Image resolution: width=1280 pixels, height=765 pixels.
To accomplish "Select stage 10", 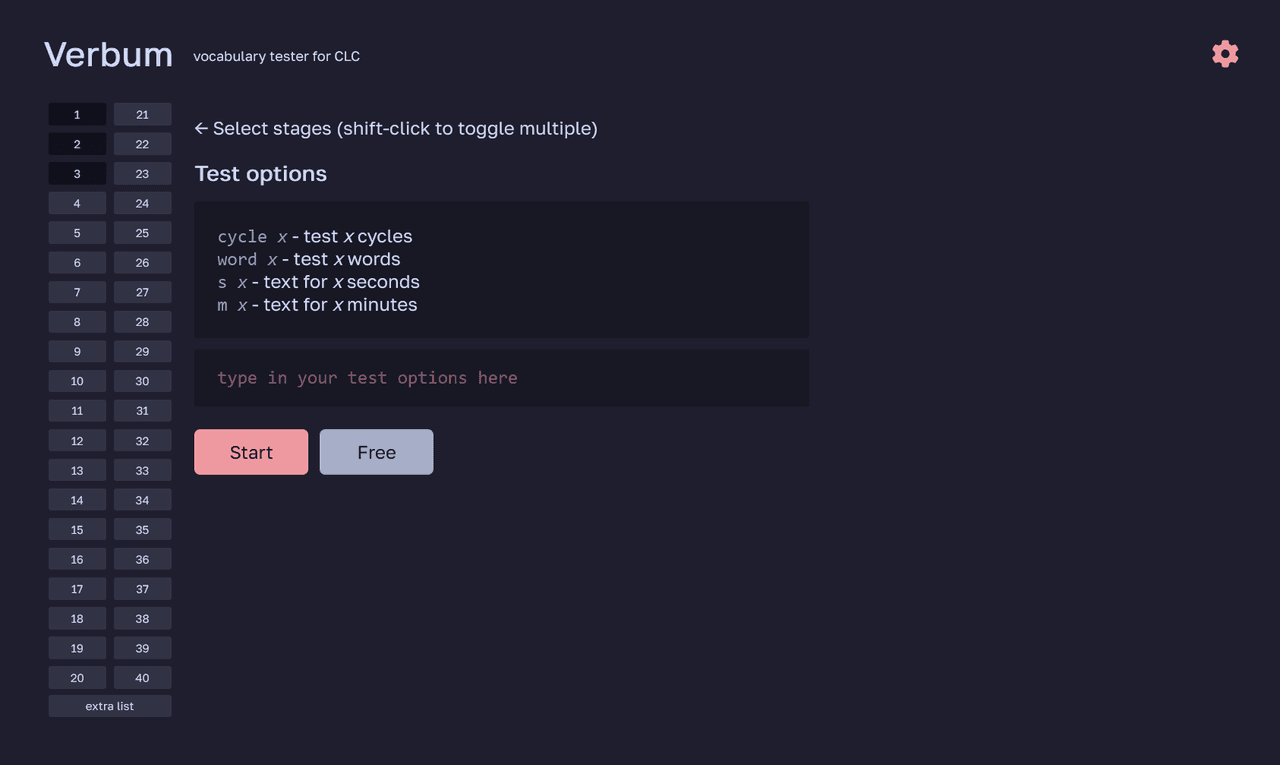I will 77,381.
